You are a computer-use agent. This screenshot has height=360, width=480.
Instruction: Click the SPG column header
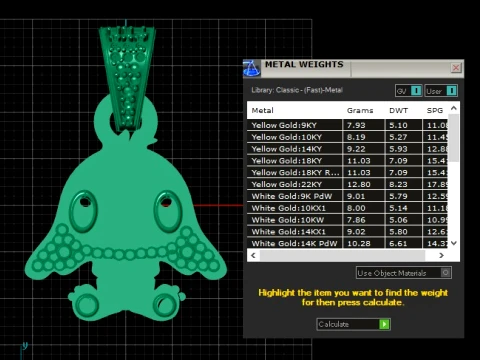[435, 110]
